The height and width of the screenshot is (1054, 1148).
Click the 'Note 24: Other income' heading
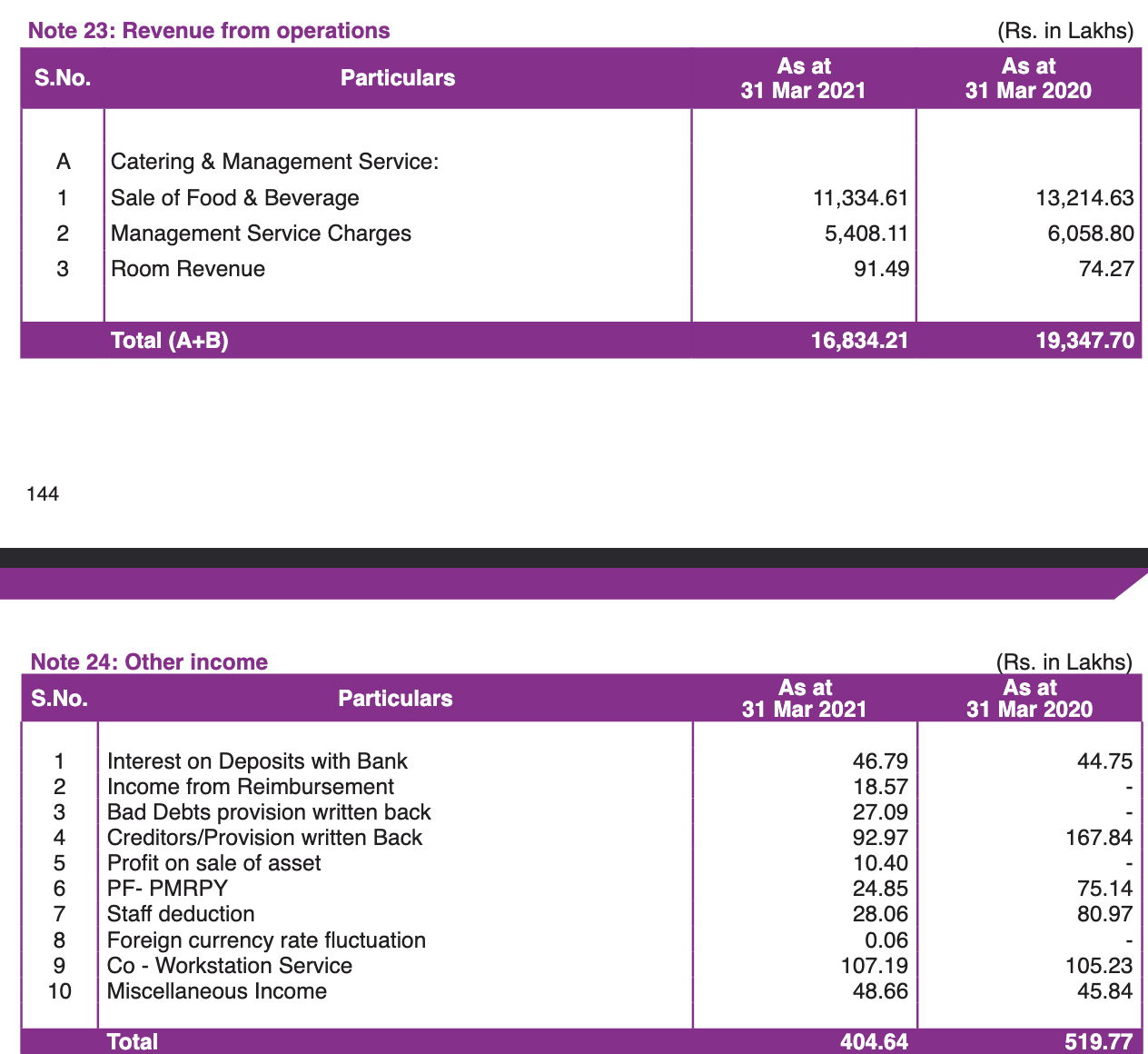[149, 661]
